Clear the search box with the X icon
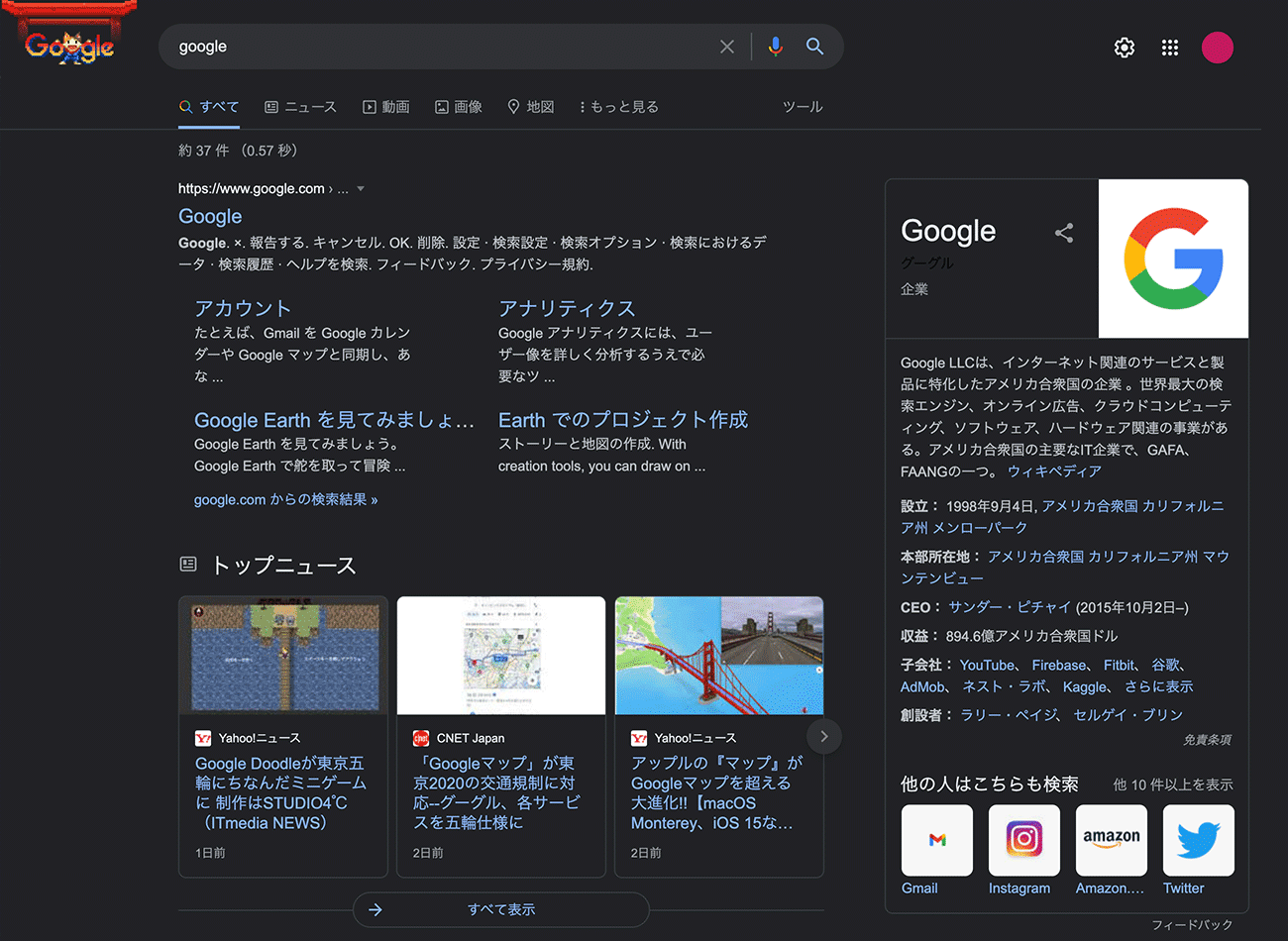 [x=727, y=47]
